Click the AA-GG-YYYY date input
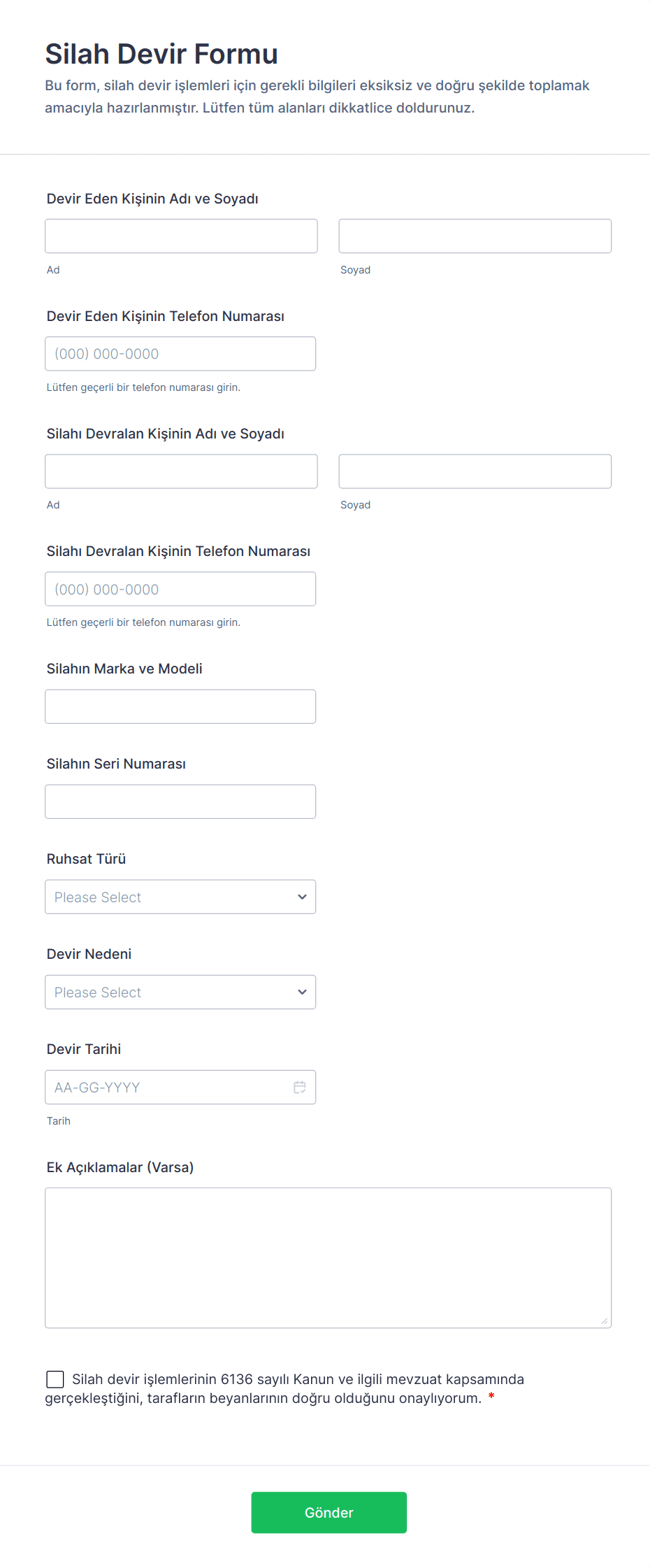Viewport: 650px width, 1568px height. 168,1087
